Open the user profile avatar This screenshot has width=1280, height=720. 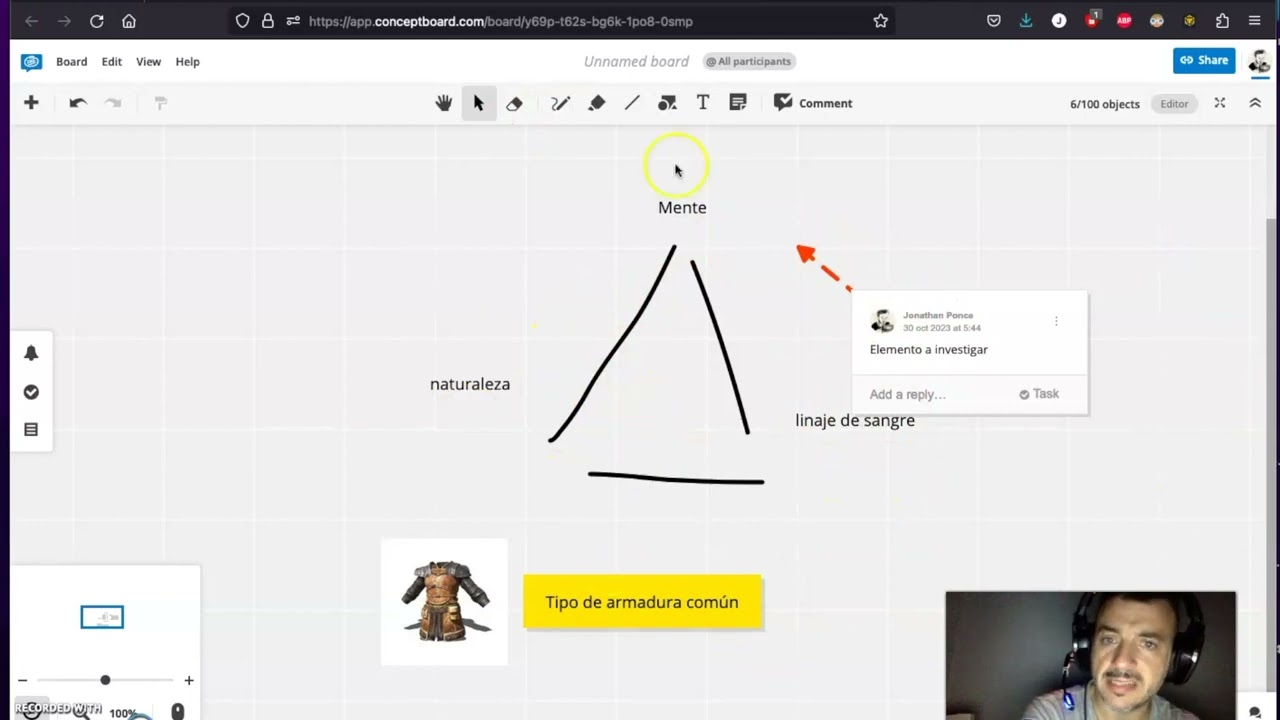point(1259,61)
